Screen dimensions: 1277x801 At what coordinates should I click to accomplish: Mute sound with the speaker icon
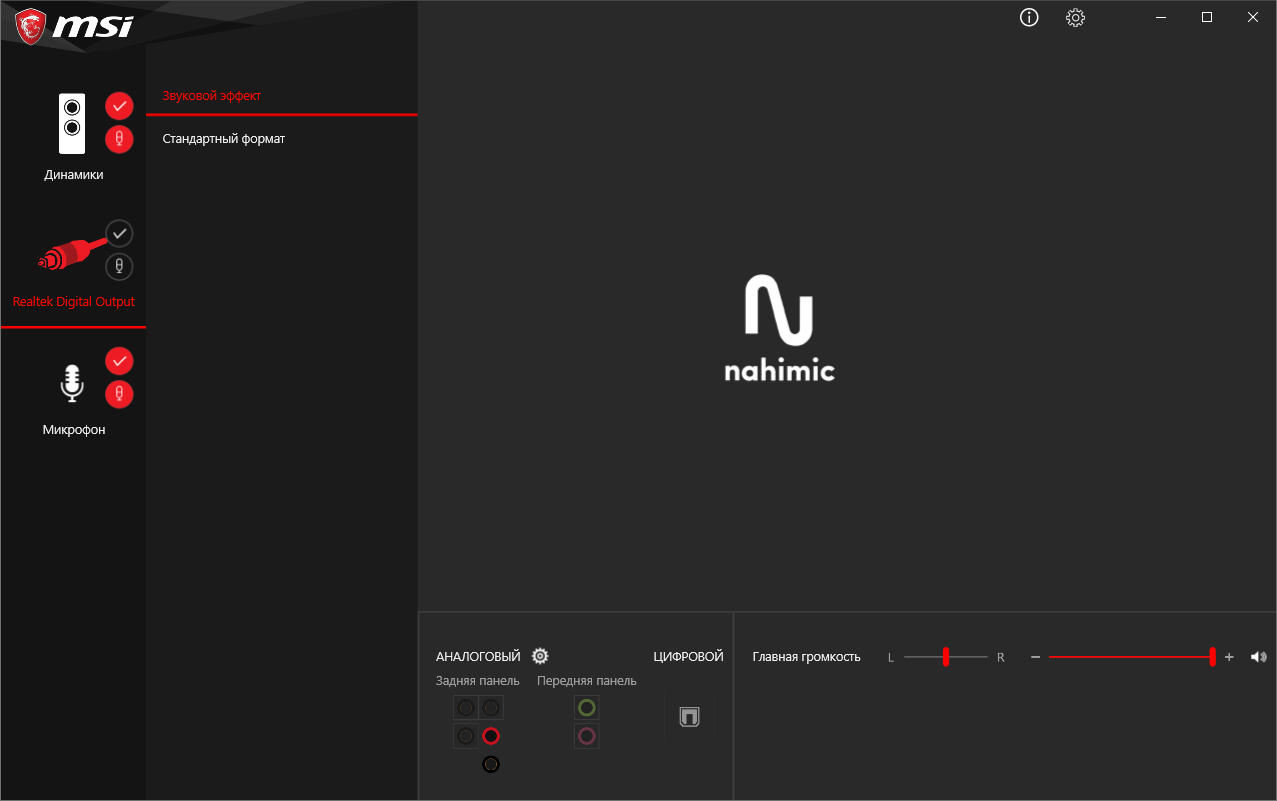click(x=1258, y=657)
